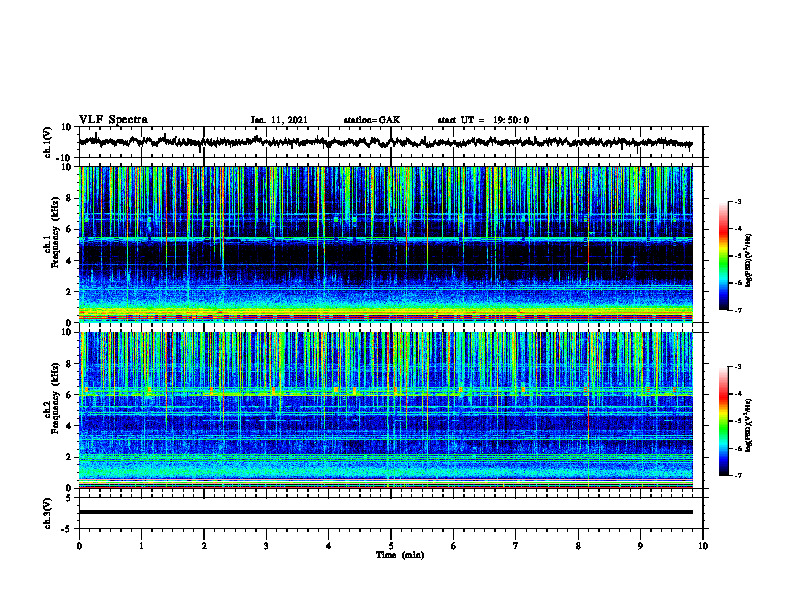Select the date "Jan. 11, 2021" in header
Image resolution: width=792 pixels, height=612 pixels.
pos(279,120)
